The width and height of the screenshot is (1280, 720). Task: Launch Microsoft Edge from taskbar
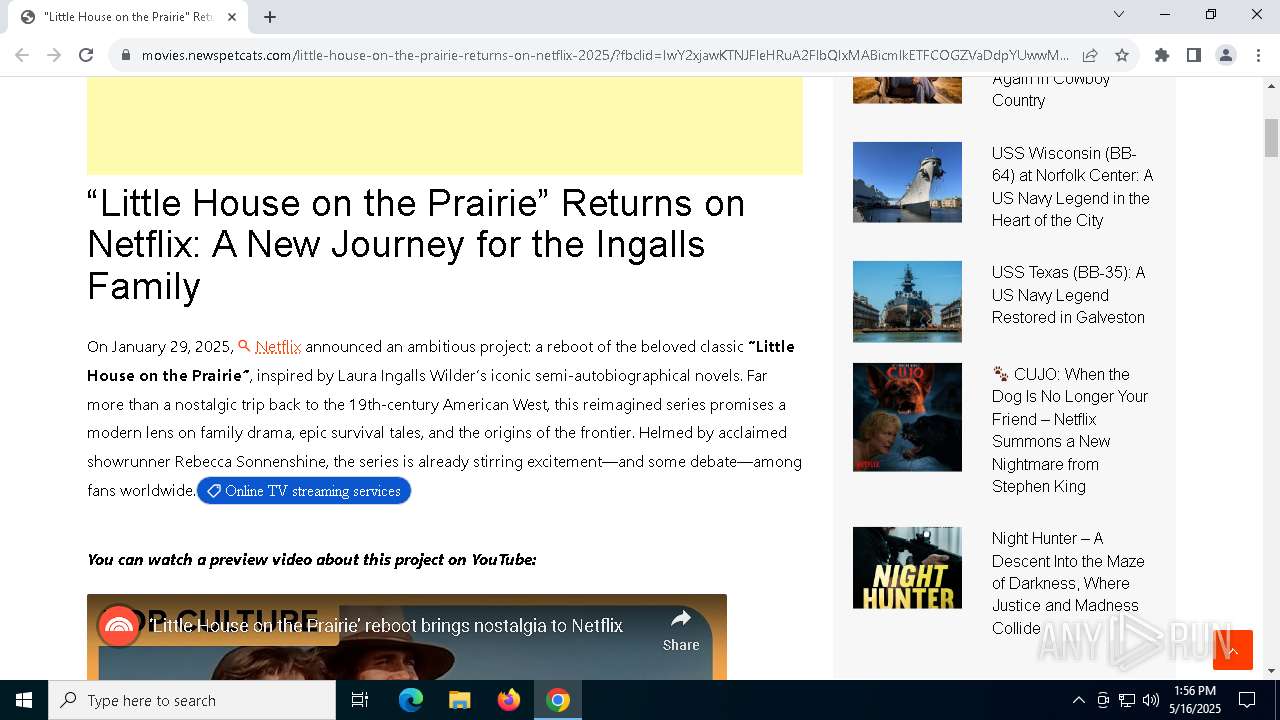pyautogui.click(x=411, y=700)
